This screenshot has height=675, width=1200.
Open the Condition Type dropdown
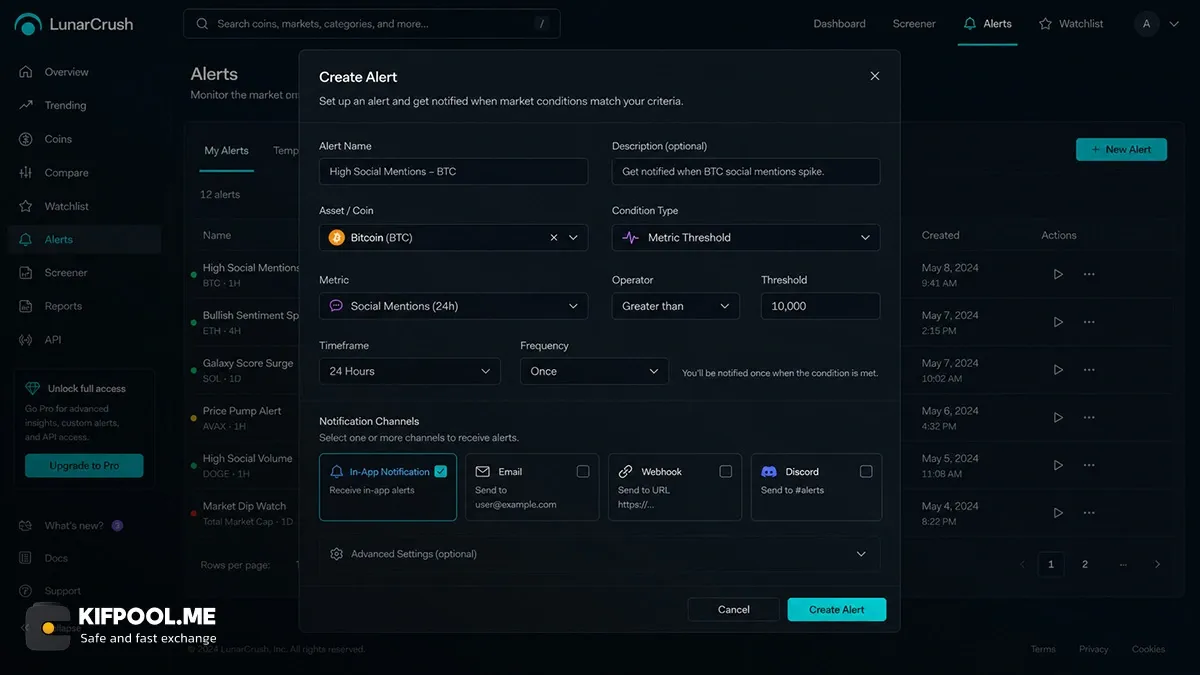pyautogui.click(x=746, y=238)
